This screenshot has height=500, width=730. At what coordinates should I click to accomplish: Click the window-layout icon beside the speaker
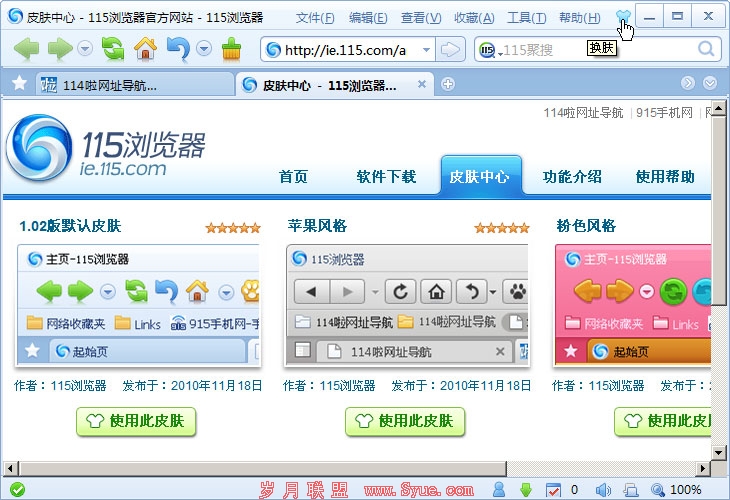[x=631, y=490]
